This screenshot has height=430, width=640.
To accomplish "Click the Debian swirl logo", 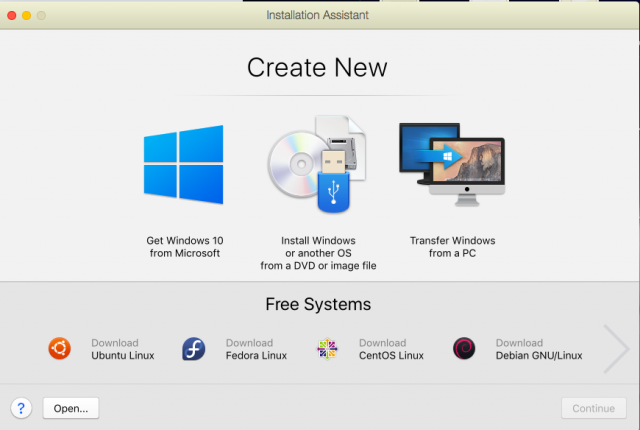I will tap(464, 349).
